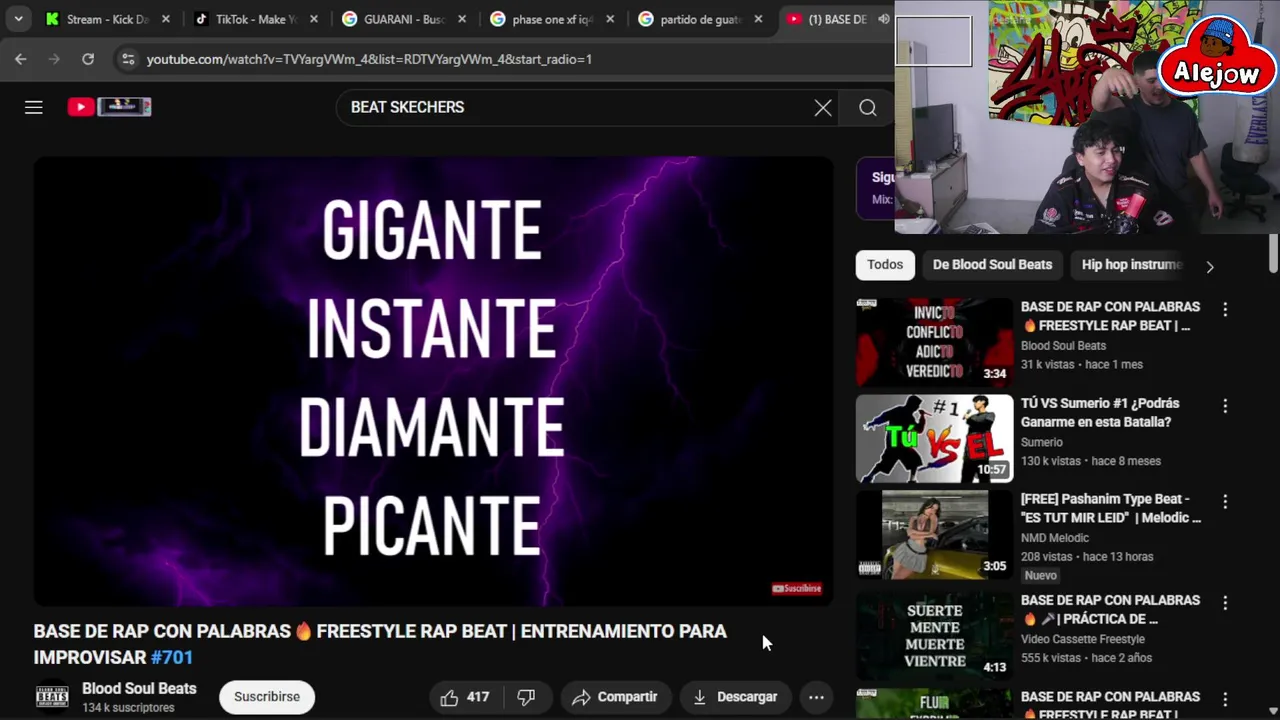Open Sumerio channel name

[x=1041, y=442]
